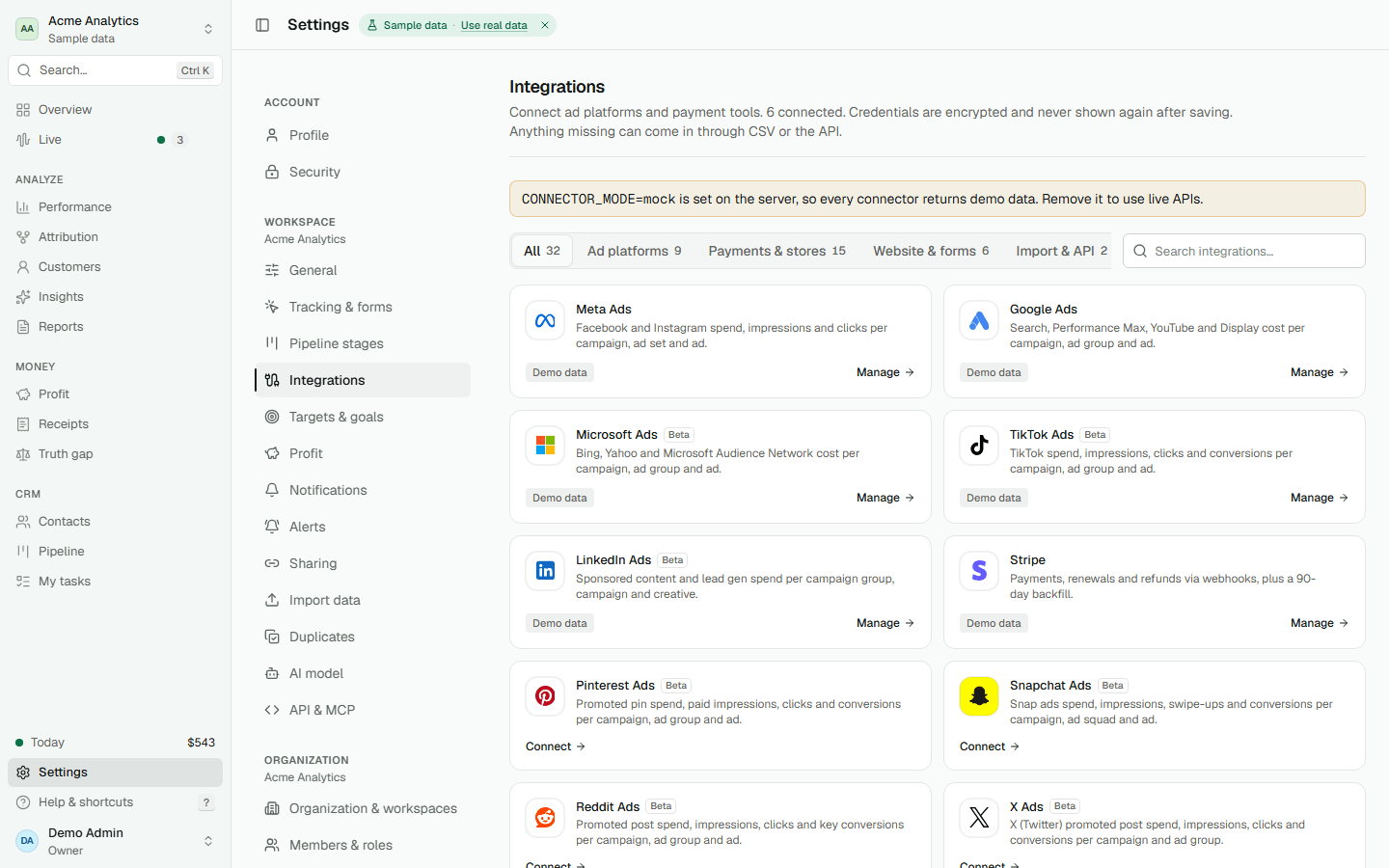The width and height of the screenshot is (1389, 868).
Task: Open AI model settings
Action: point(363,673)
